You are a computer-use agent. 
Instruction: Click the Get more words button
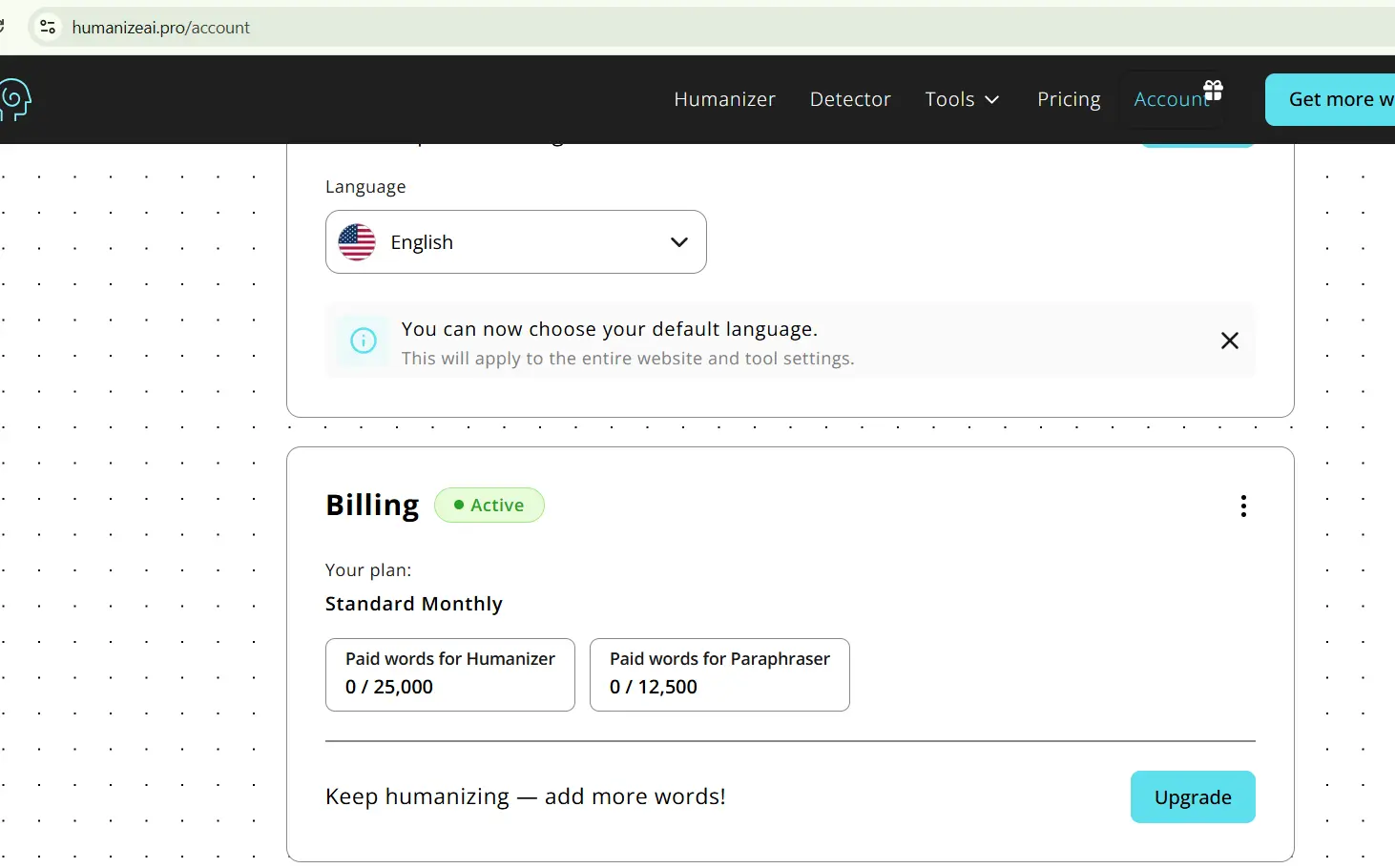click(x=1330, y=99)
